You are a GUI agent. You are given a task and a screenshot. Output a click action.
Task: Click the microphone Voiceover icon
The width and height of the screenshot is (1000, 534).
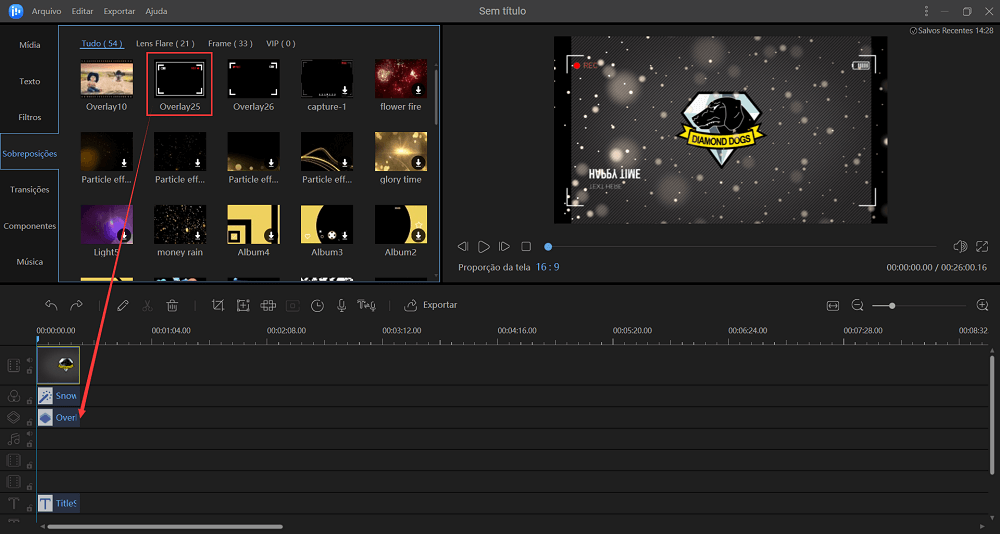[342, 306]
